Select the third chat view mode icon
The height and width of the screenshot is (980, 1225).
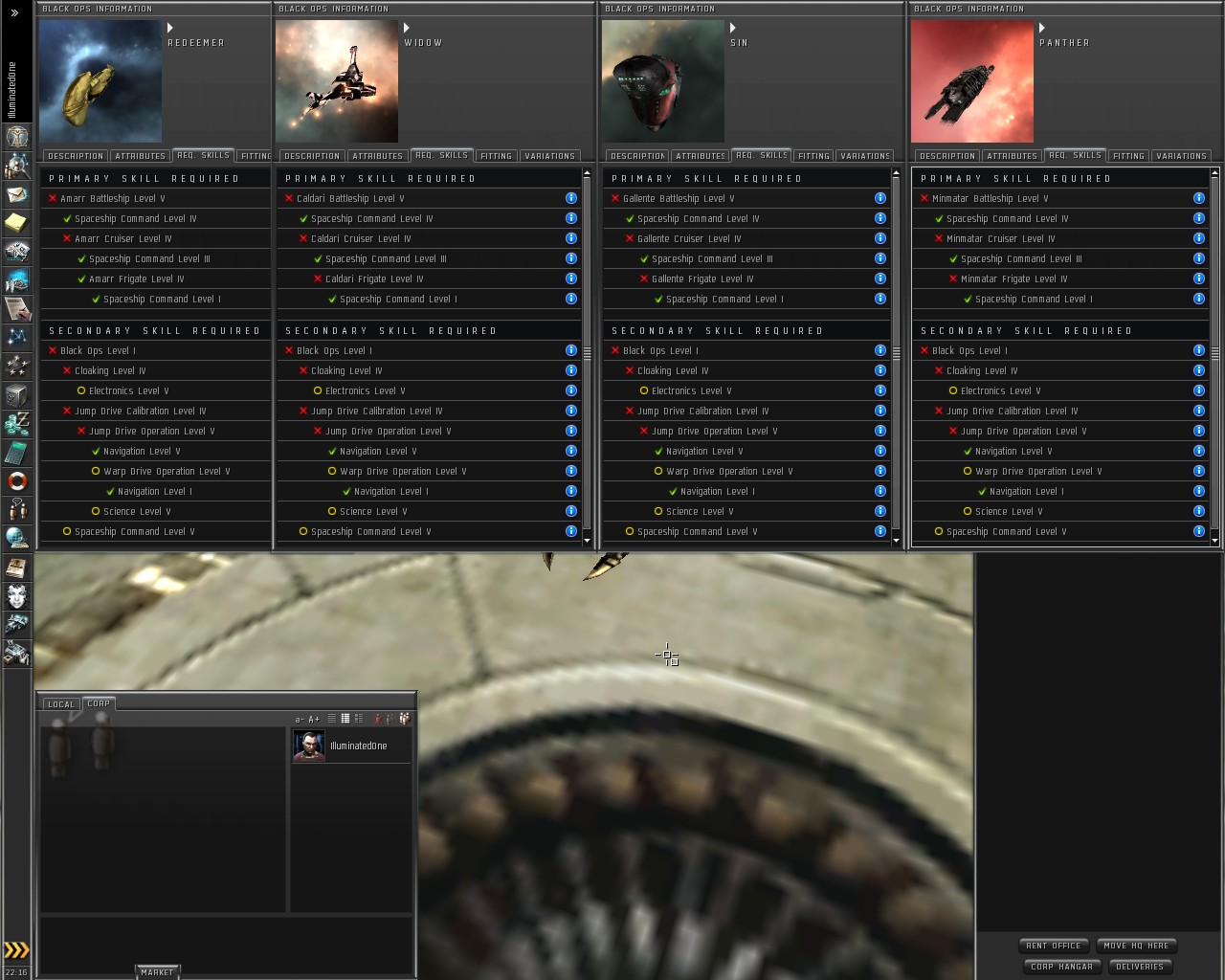coord(359,719)
